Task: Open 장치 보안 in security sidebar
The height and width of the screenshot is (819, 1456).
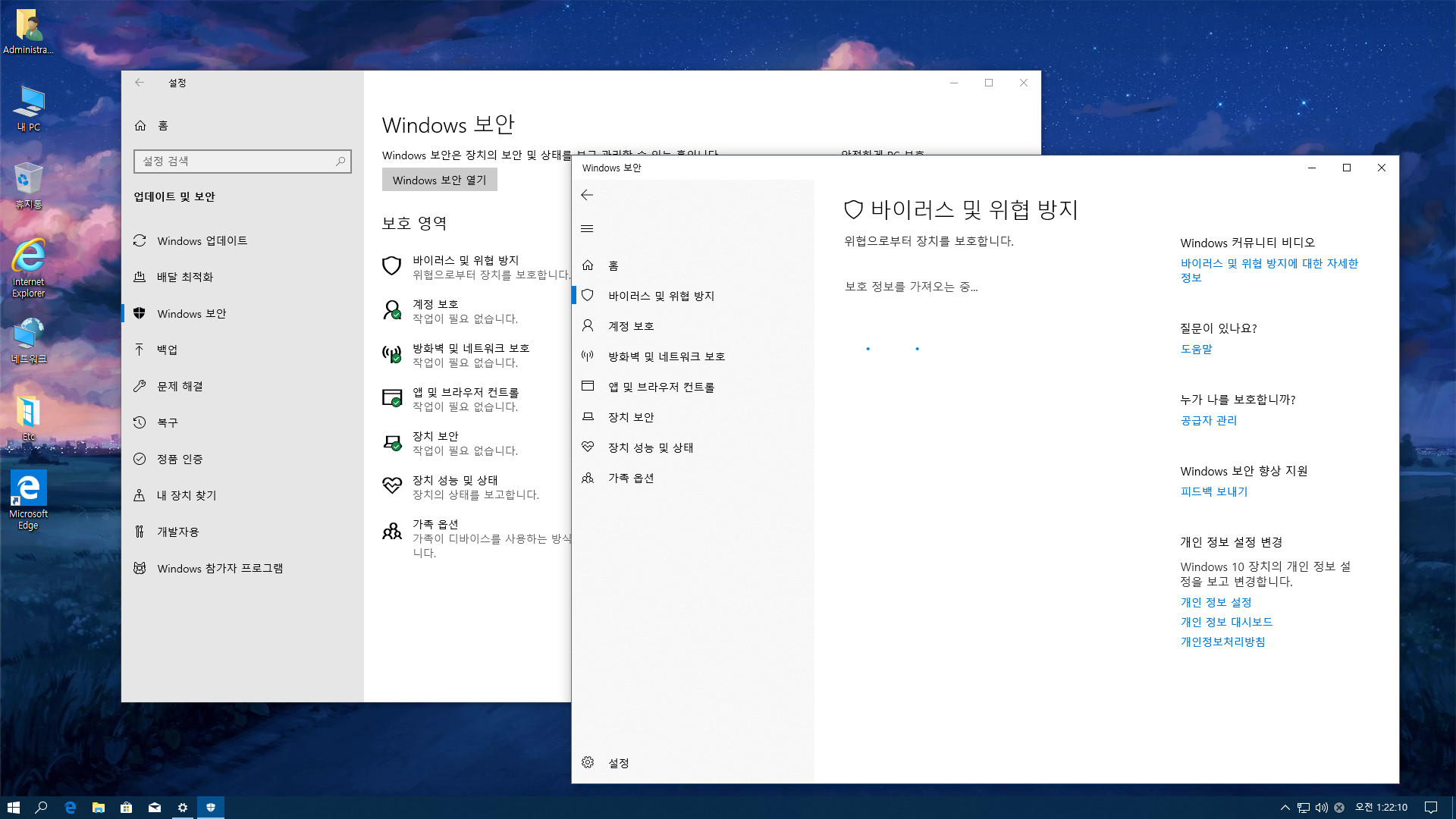Action: pos(631,417)
